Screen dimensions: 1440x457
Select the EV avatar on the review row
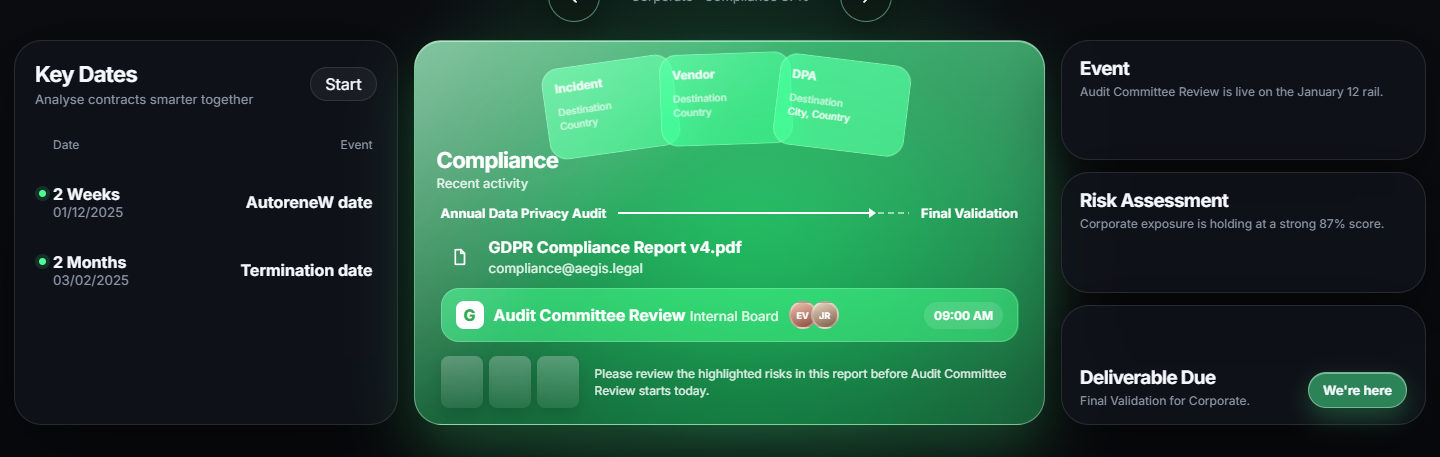pos(802,315)
